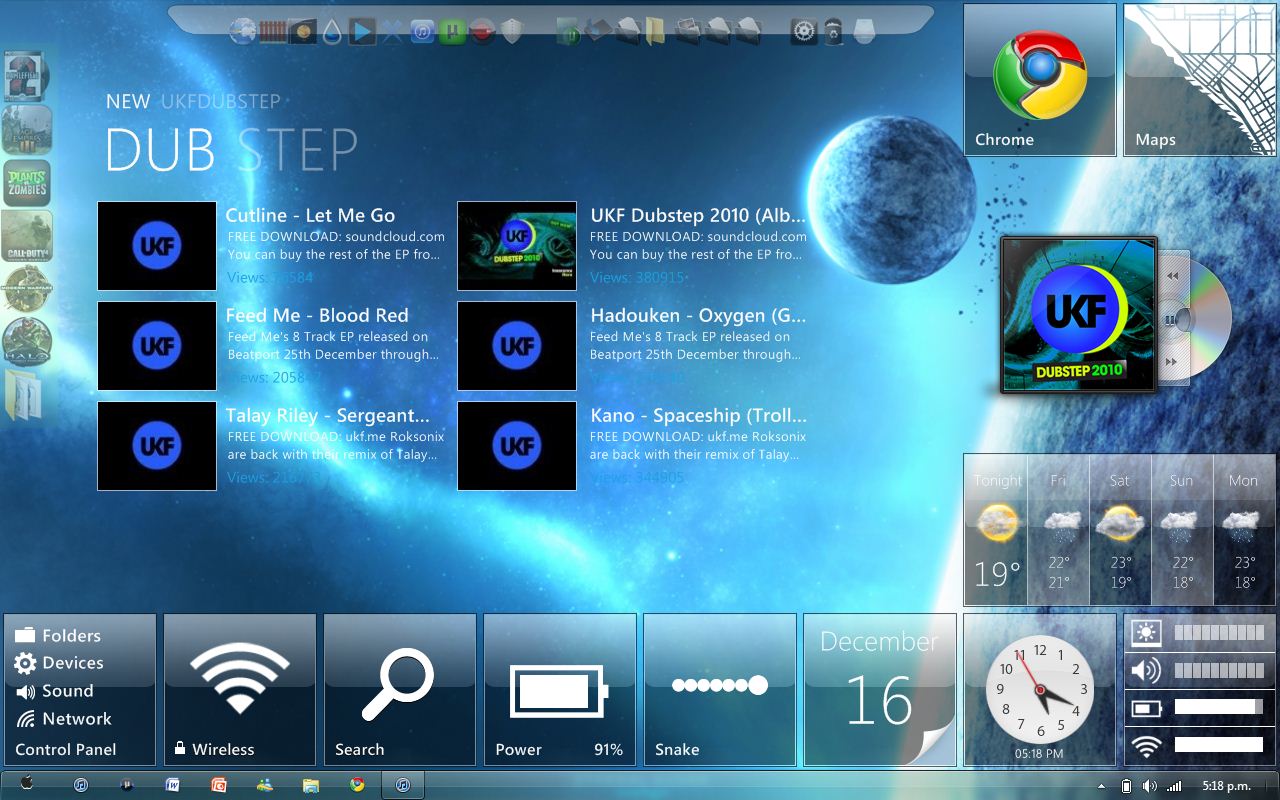Launch Battlefield 2 from the side dock
The width and height of the screenshot is (1280, 800).
pyautogui.click(x=26, y=77)
